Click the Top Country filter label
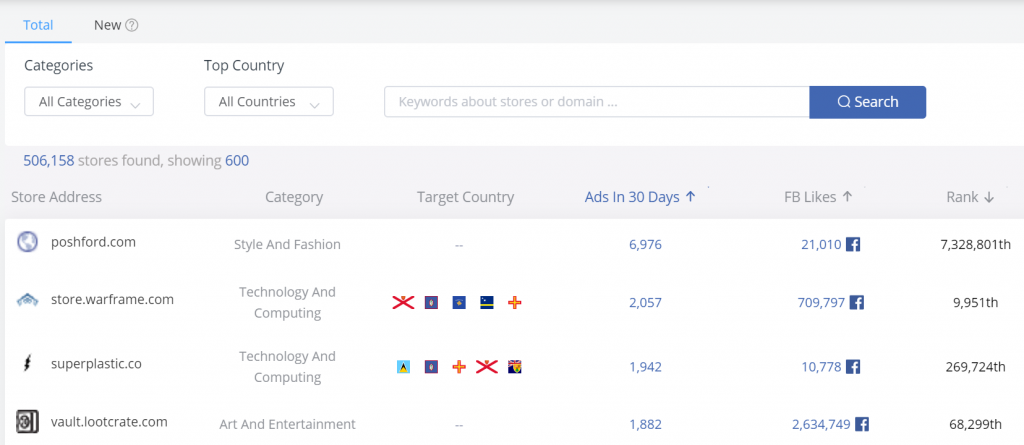This screenshot has width=1024, height=445. [x=244, y=66]
